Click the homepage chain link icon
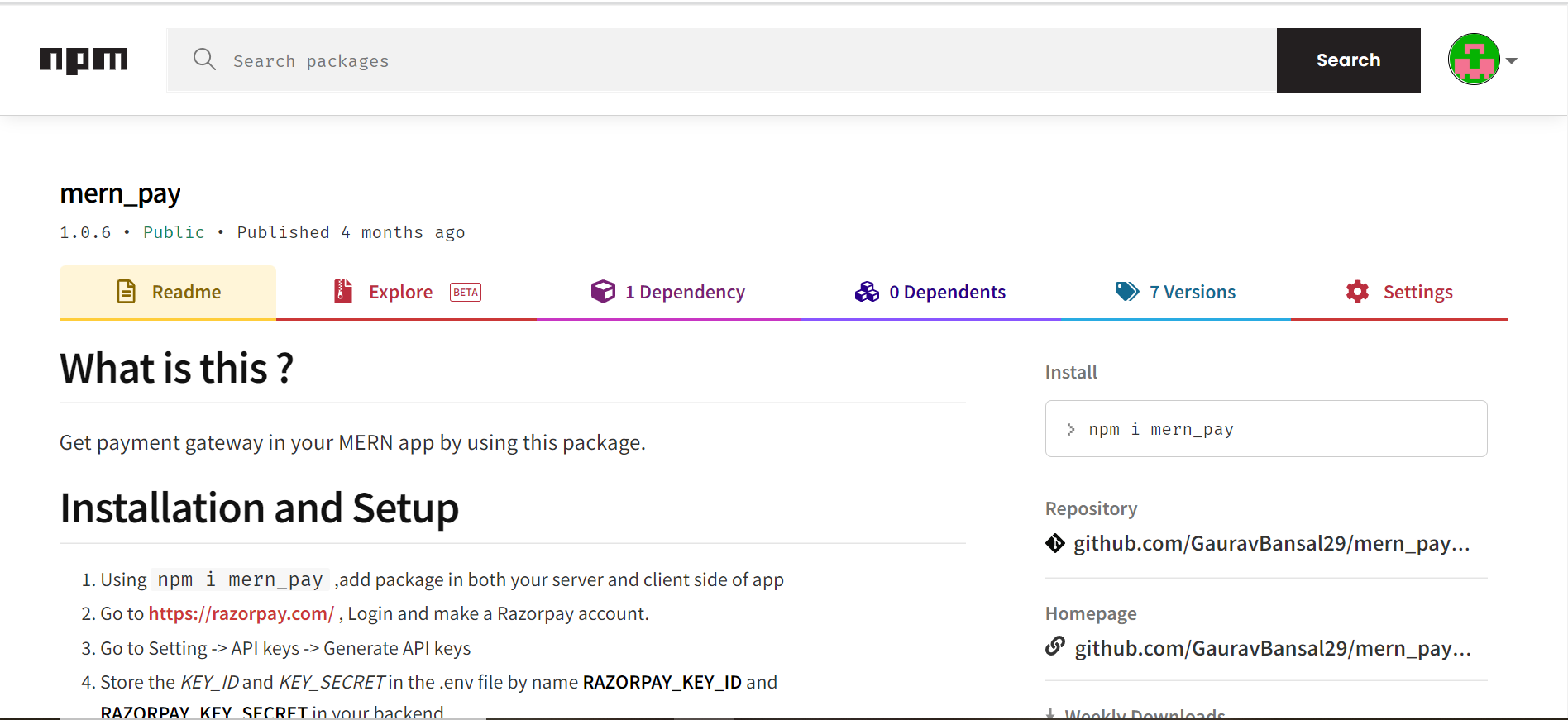Viewport: 1568px width, 720px height. coord(1055,646)
